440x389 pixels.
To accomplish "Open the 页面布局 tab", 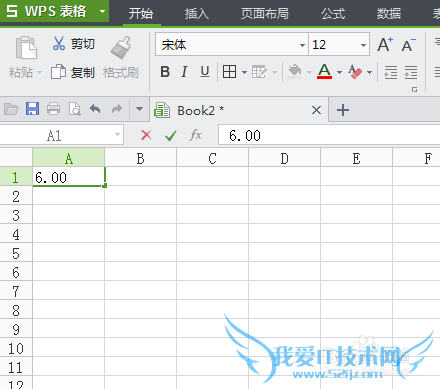I will 265,14.
